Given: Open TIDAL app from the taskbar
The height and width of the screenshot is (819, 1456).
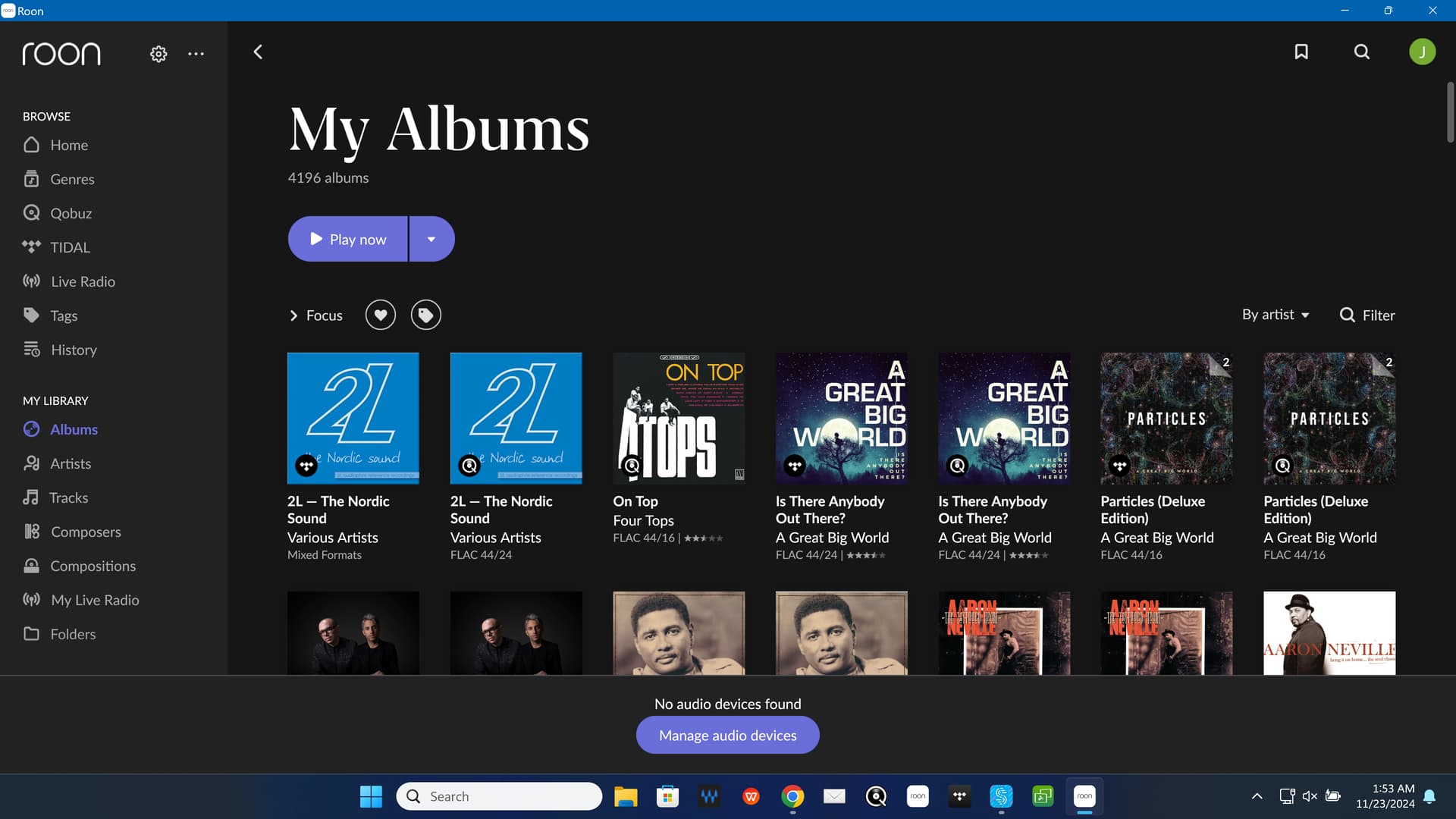Looking at the screenshot, I should tap(959, 796).
